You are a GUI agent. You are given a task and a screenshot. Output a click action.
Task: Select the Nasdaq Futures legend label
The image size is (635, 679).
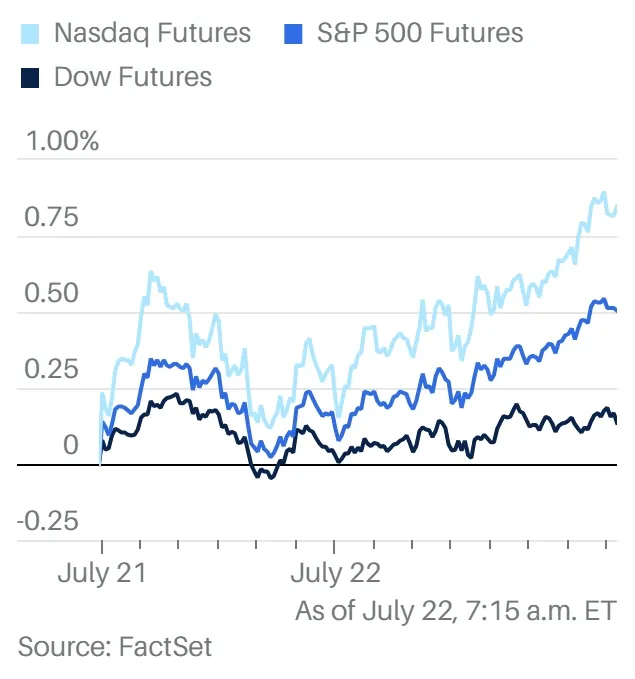pos(152,33)
